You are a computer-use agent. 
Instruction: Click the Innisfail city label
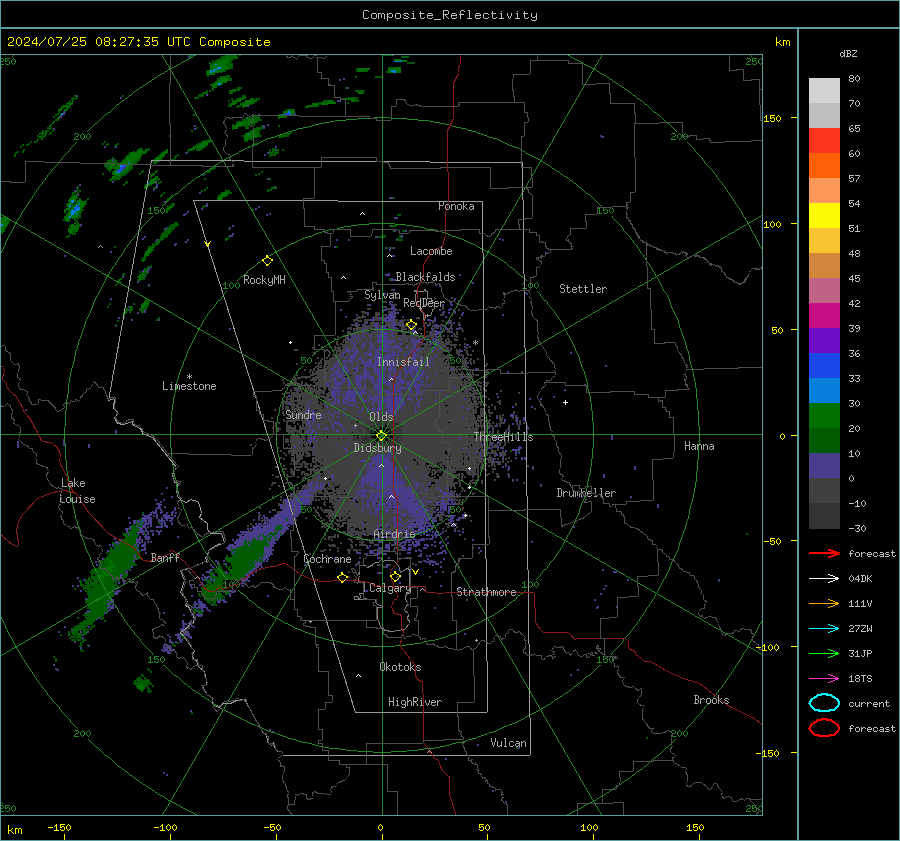pyautogui.click(x=403, y=362)
